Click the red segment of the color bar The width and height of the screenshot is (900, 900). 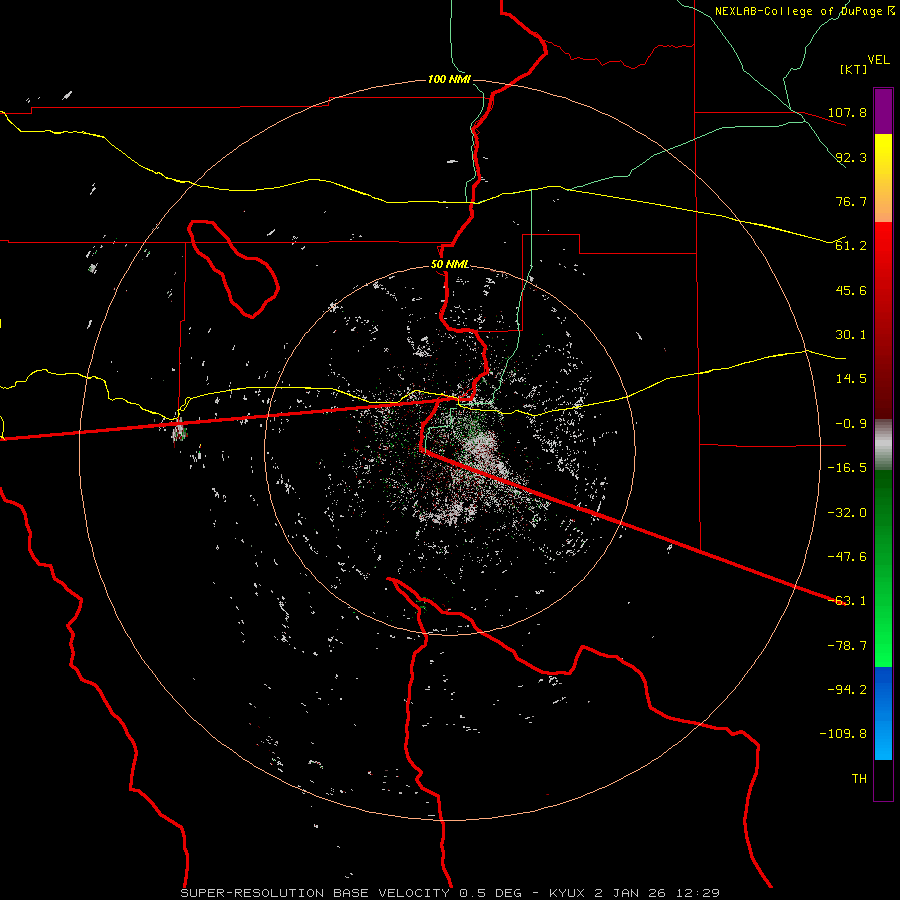click(883, 320)
